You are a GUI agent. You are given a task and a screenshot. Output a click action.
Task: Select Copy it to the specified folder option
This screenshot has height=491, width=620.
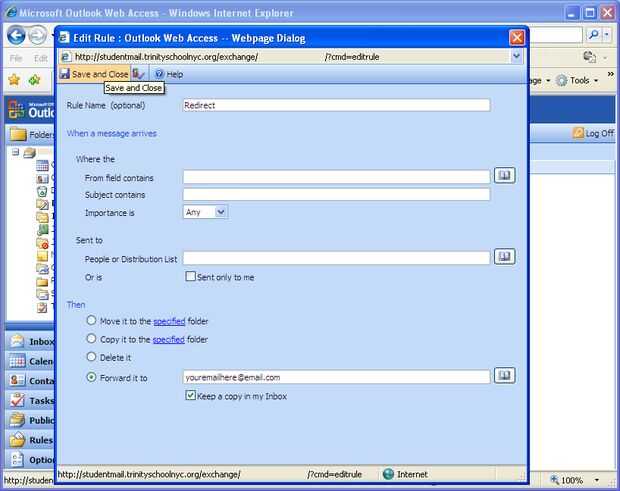tap(91, 338)
